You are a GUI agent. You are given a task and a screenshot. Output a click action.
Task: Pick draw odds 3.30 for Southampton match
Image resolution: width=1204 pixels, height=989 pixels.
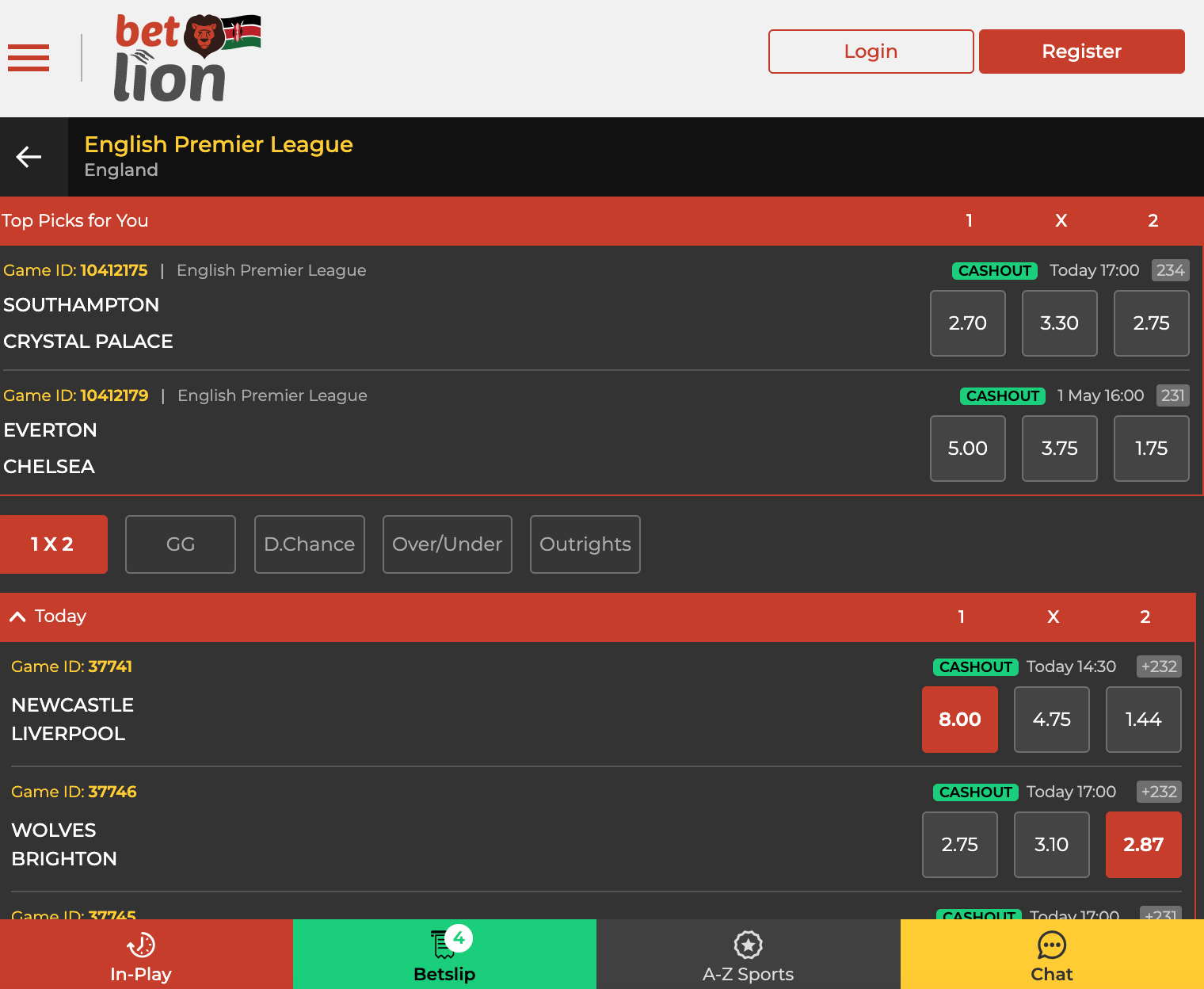click(1060, 323)
